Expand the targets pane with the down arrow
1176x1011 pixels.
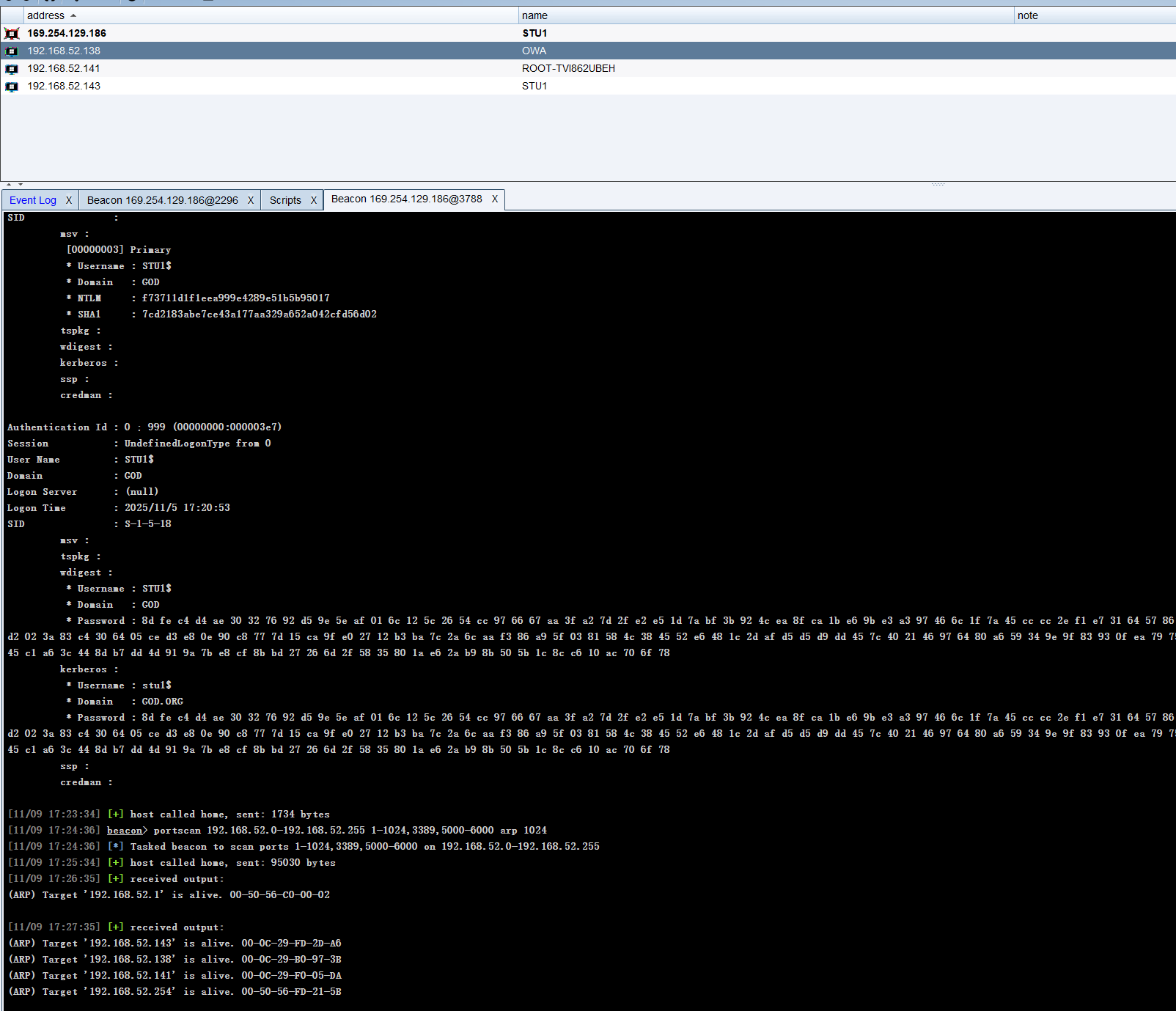pos(21,184)
